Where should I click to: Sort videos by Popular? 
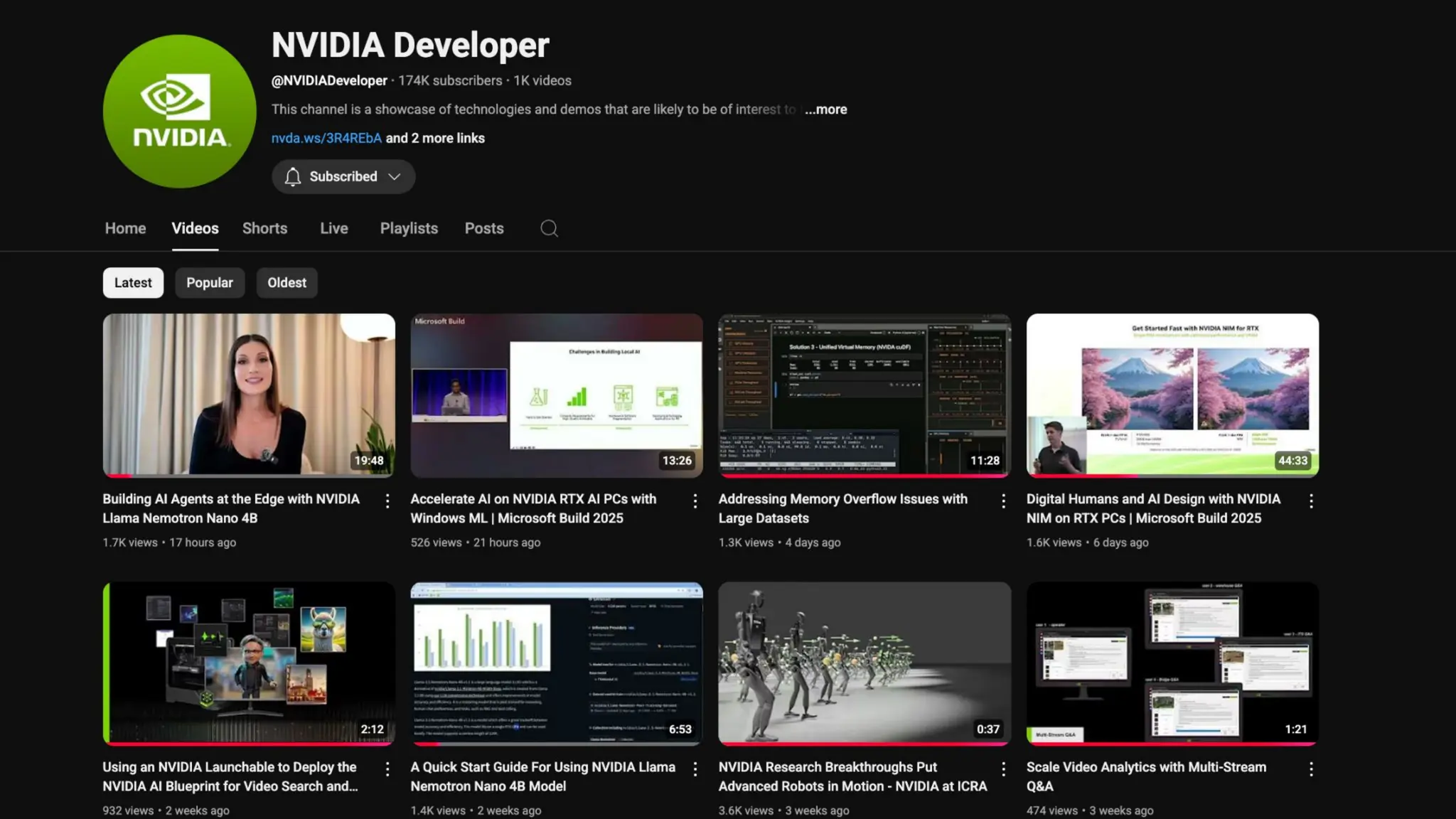pyautogui.click(x=209, y=283)
